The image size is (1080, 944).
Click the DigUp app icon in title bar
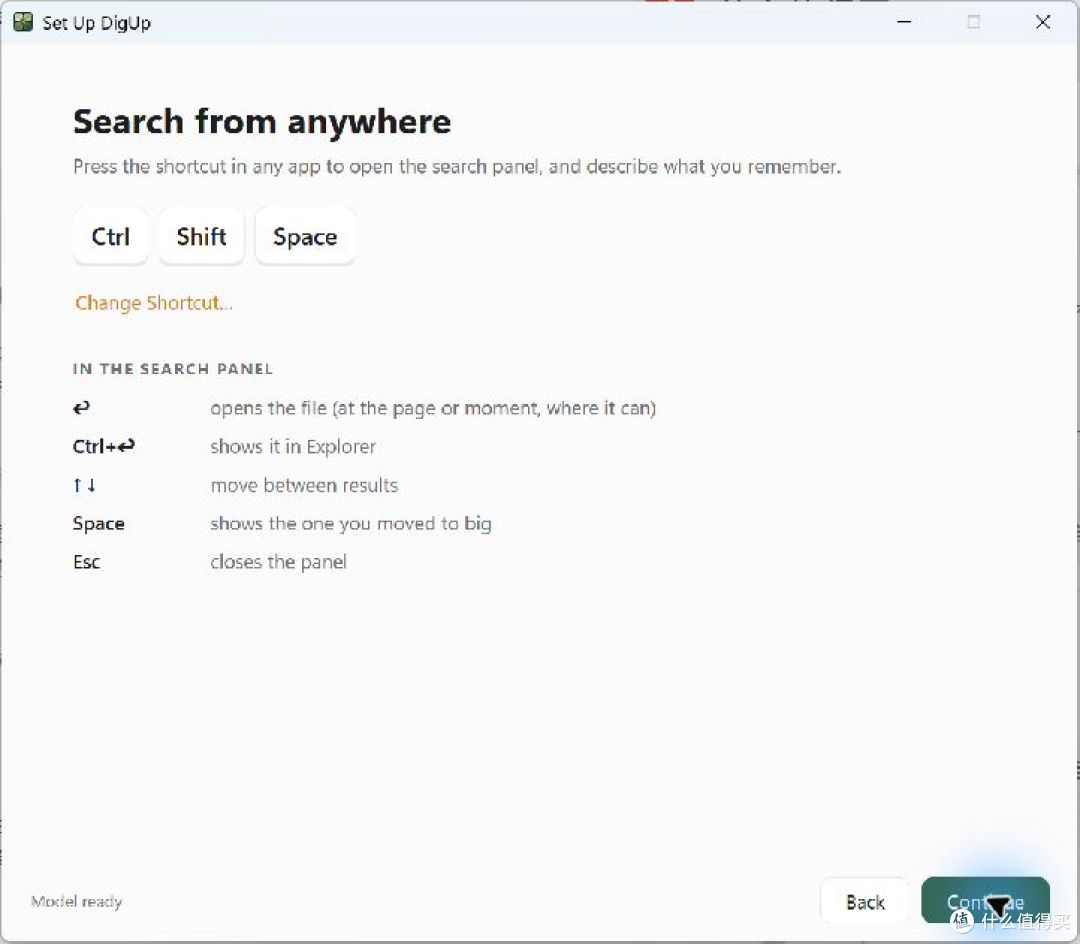point(23,22)
